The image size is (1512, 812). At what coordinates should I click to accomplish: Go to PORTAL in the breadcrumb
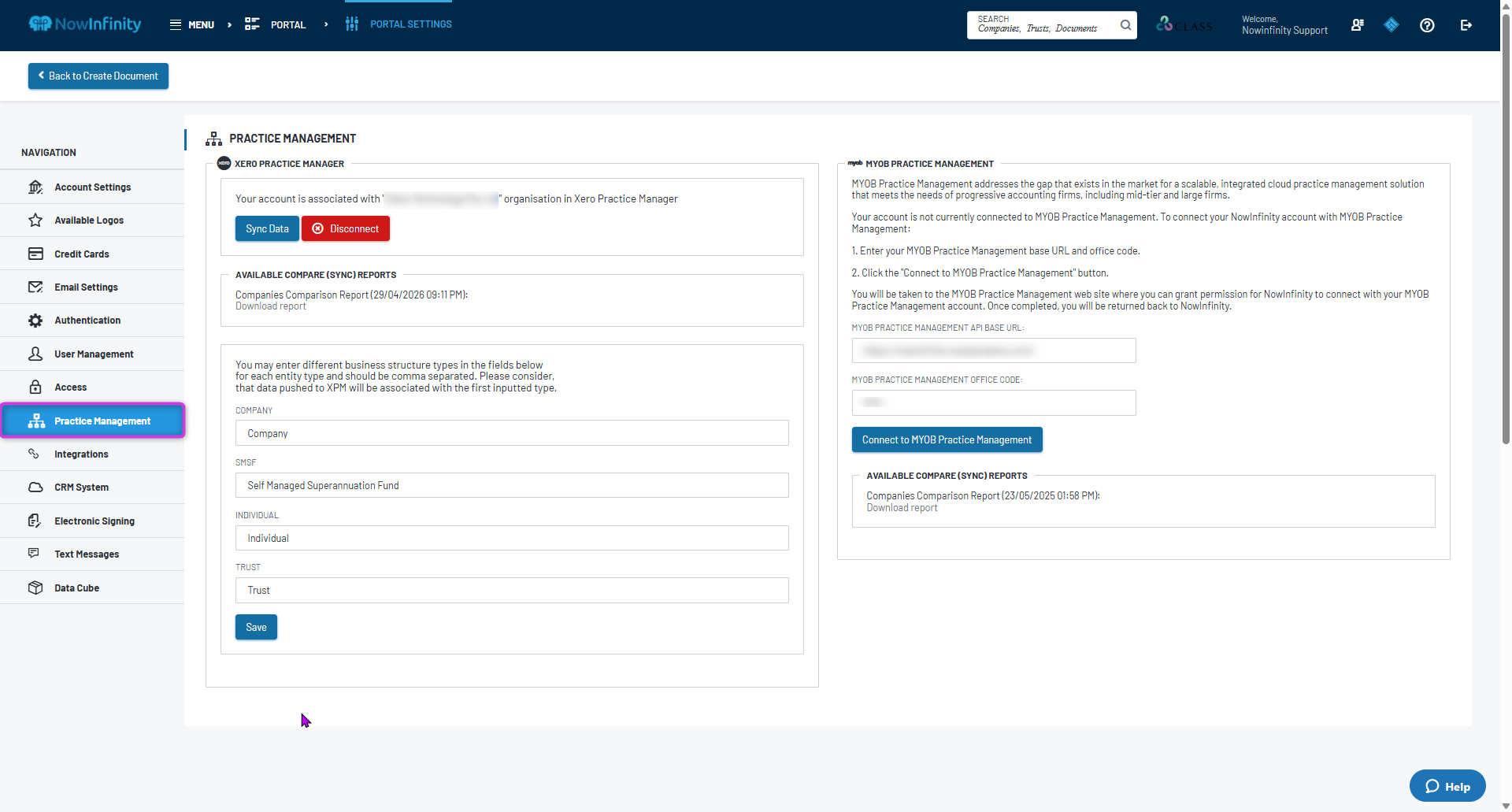[x=275, y=24]
